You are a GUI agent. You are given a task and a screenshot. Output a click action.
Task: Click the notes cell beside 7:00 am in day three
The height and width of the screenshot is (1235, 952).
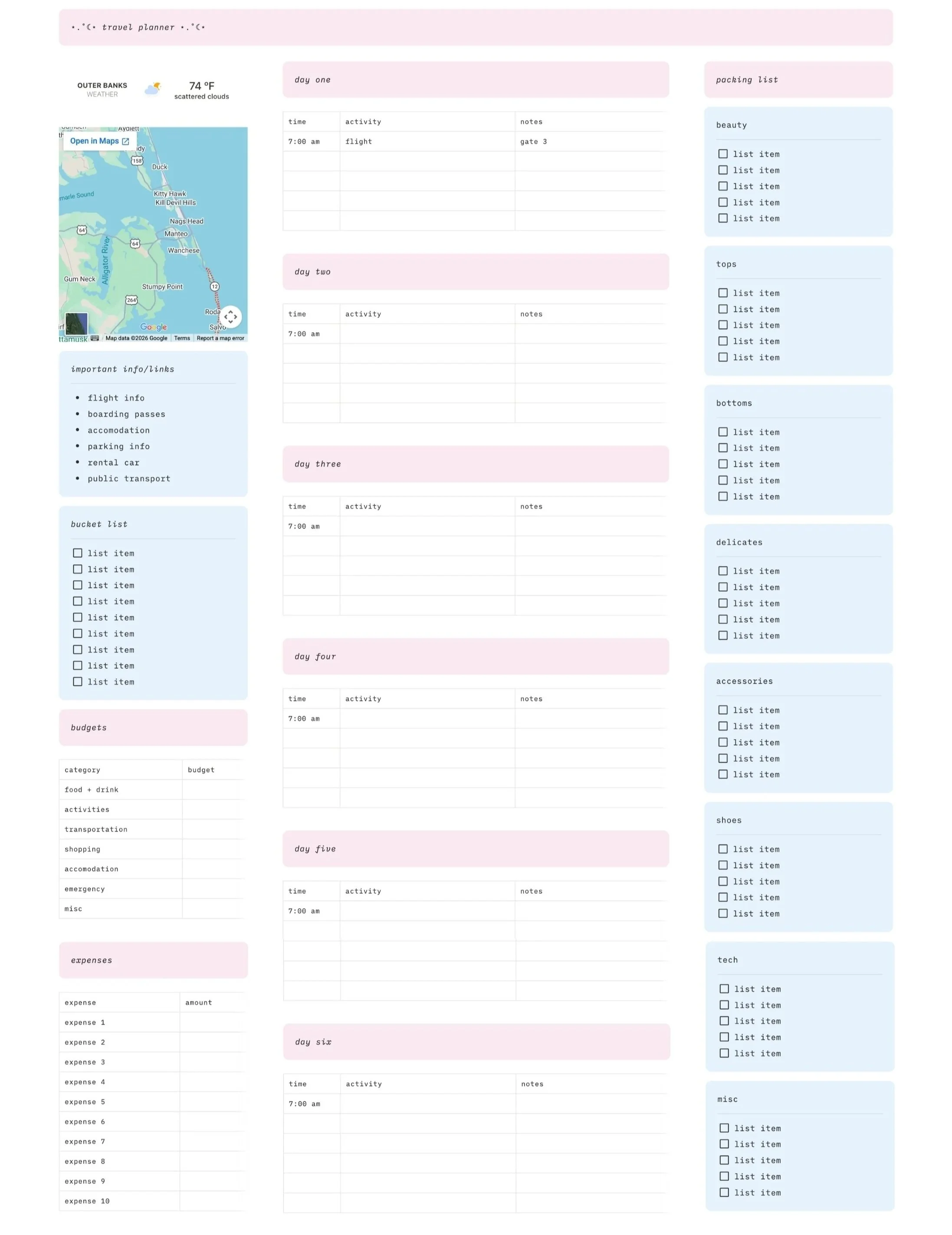pyautogui.click(x=590, y=526)
